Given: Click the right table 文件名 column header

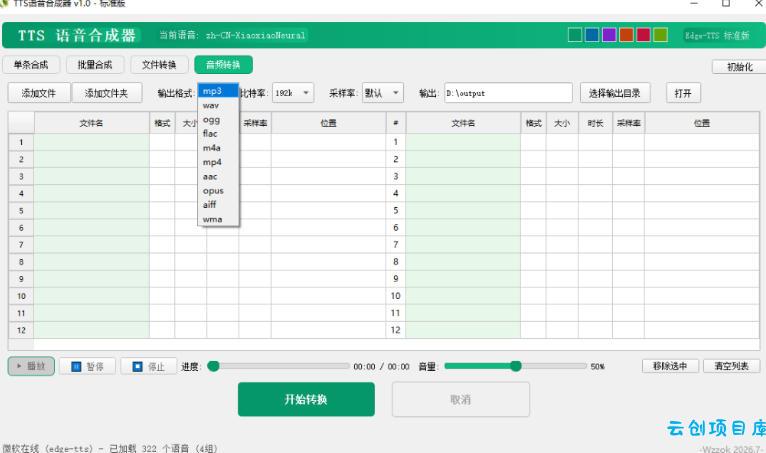Looking at the screenshot, I should tap(463, 123).
